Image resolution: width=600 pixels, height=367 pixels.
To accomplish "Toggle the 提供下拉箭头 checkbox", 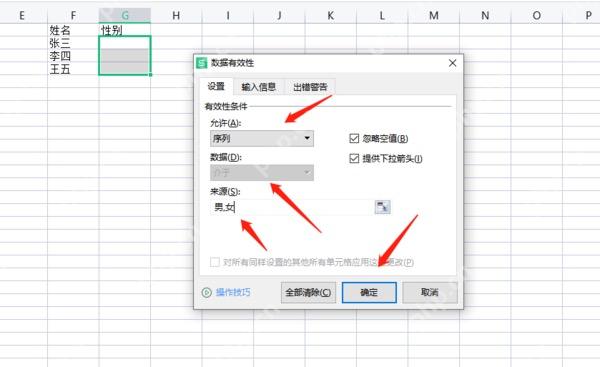I will point(354,158).
